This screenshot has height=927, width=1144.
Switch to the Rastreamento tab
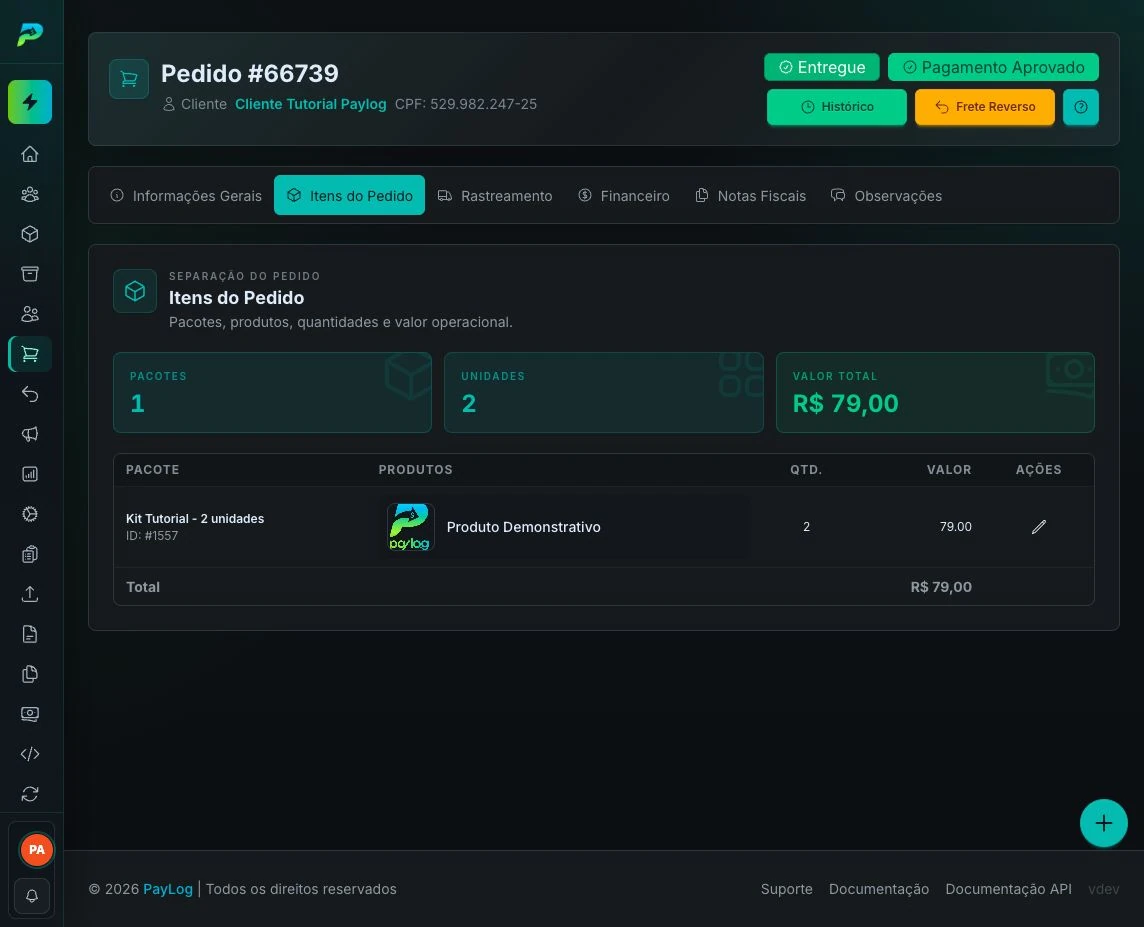495,195
